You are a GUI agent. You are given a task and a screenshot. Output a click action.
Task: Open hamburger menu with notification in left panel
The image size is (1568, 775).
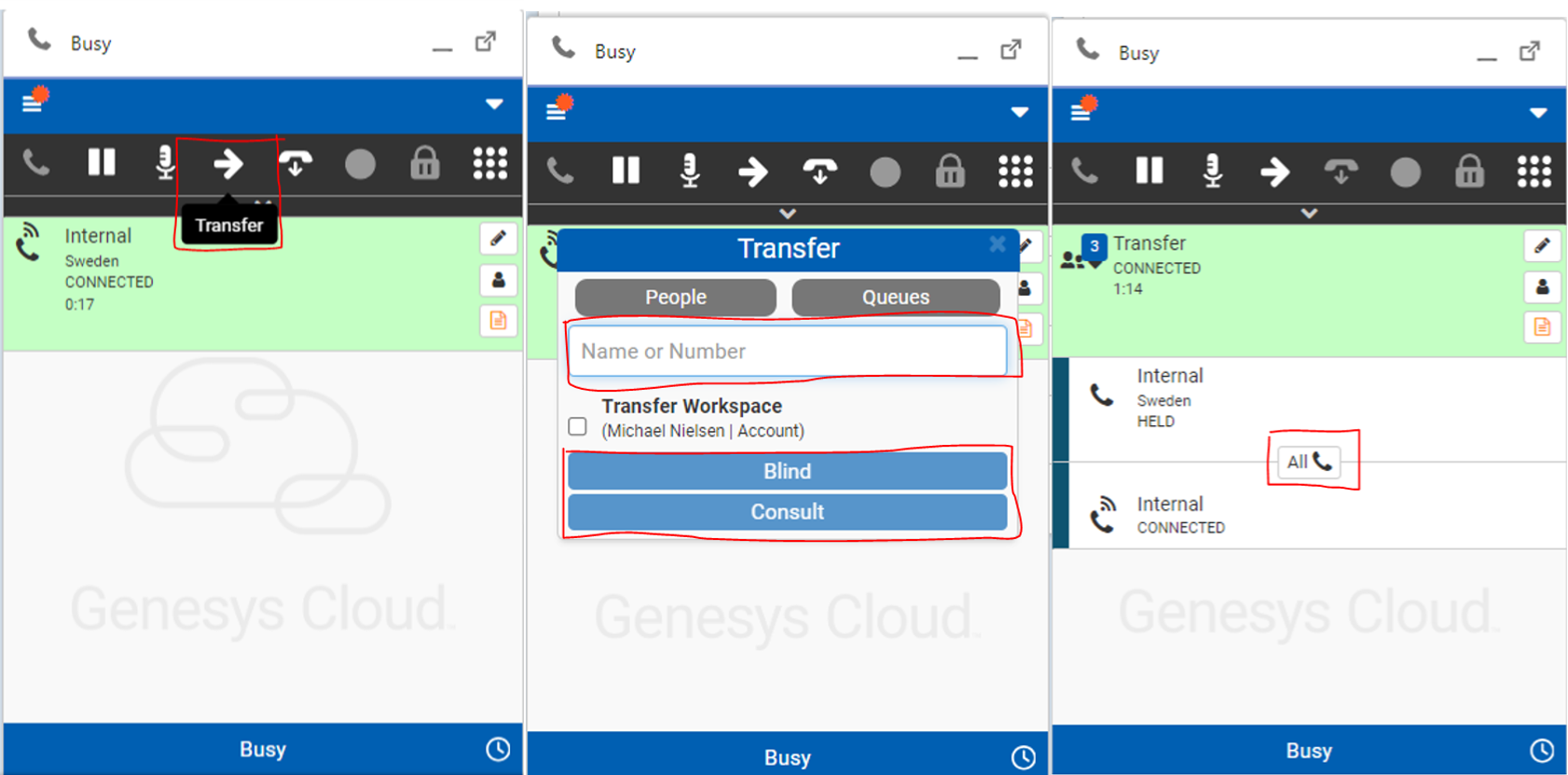(34, 100)
